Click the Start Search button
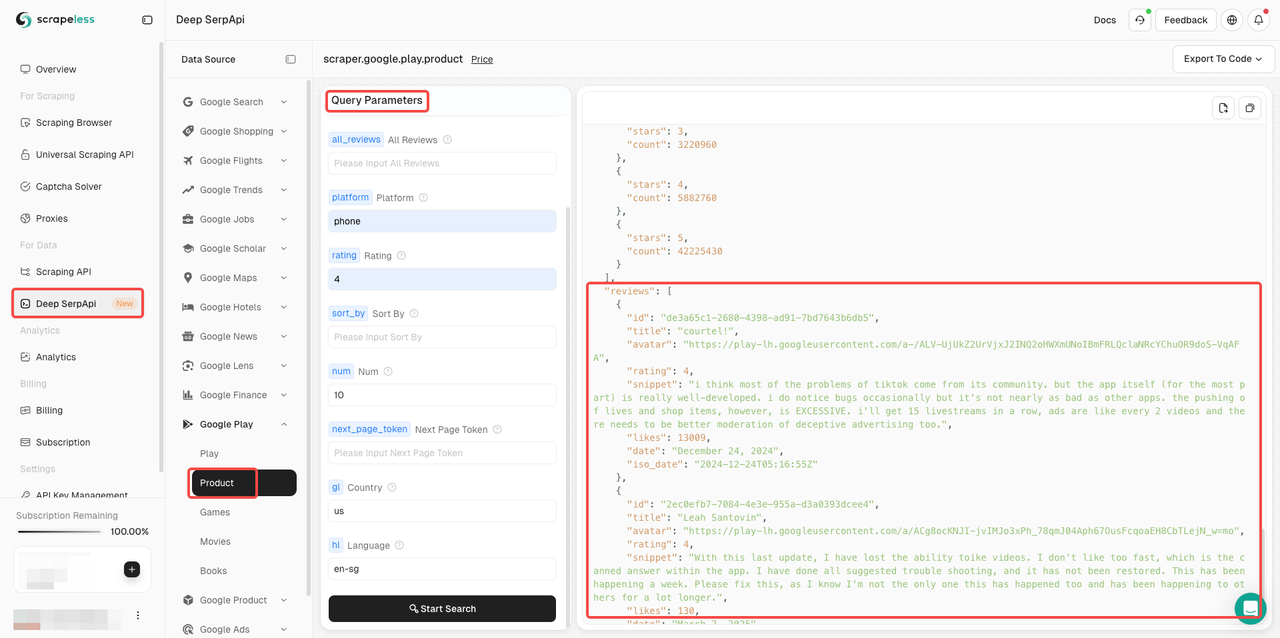This screenshot has height=638, width=1280. click(x=442, y=608)
